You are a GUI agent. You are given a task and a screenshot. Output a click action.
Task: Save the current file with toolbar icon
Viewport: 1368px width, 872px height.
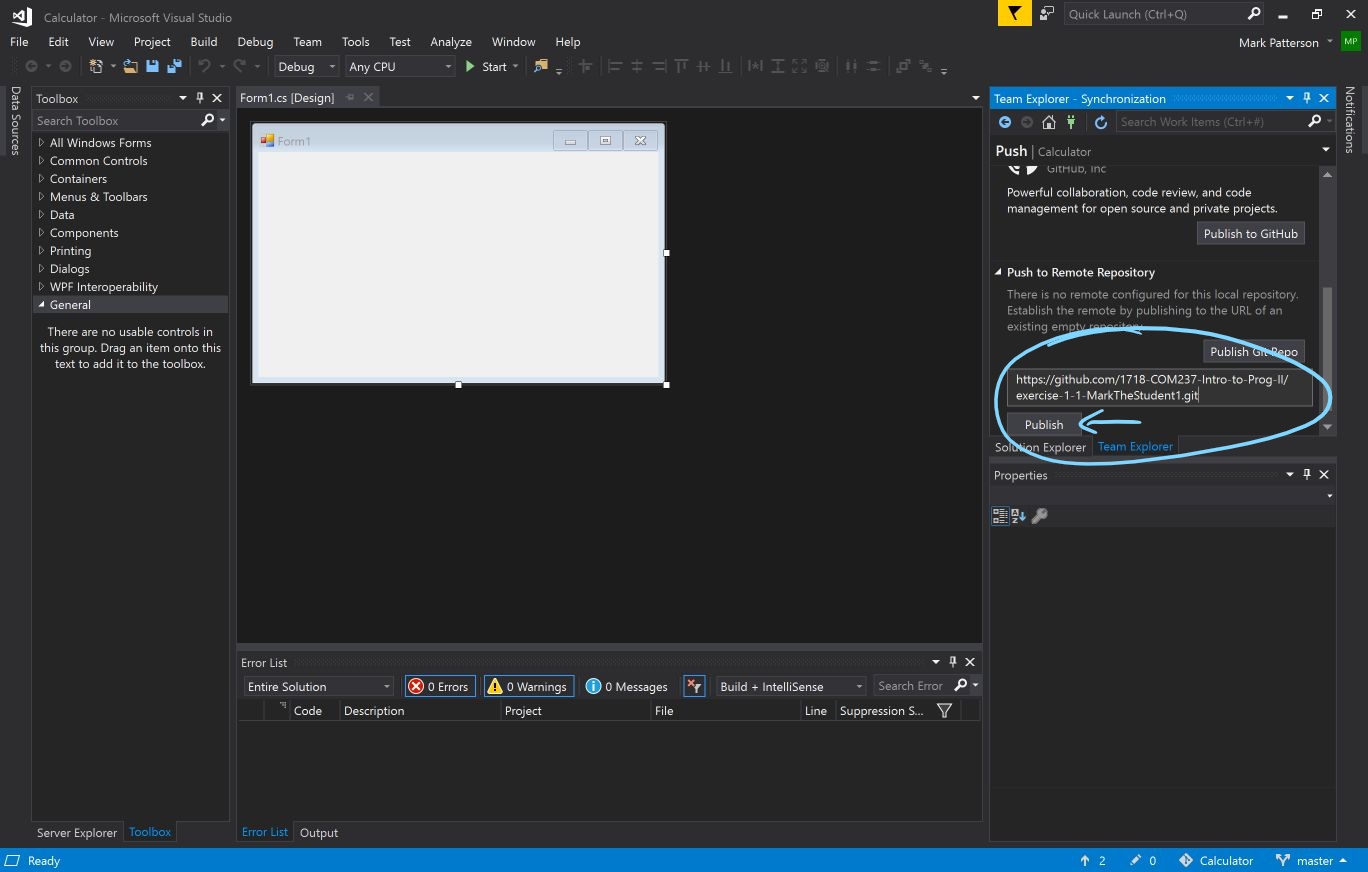152,66
